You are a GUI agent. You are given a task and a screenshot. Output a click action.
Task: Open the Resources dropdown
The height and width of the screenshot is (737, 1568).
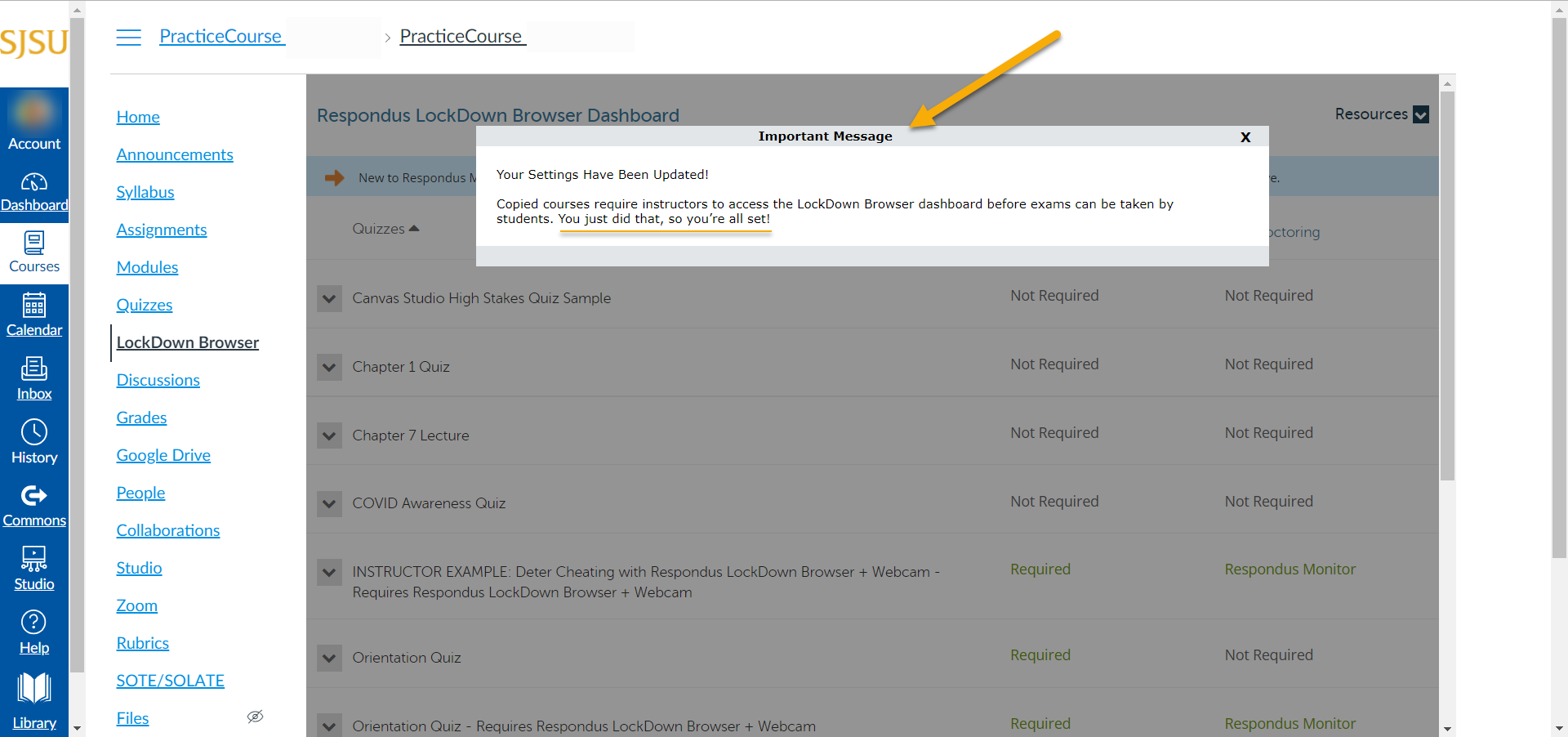[x=1382, y=114]
